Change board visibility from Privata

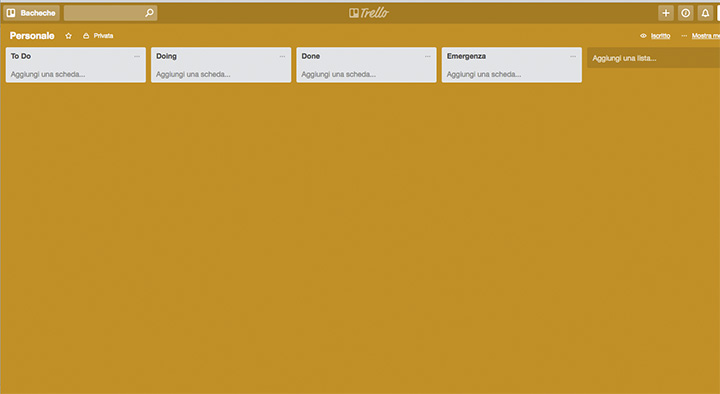(98, 36)
